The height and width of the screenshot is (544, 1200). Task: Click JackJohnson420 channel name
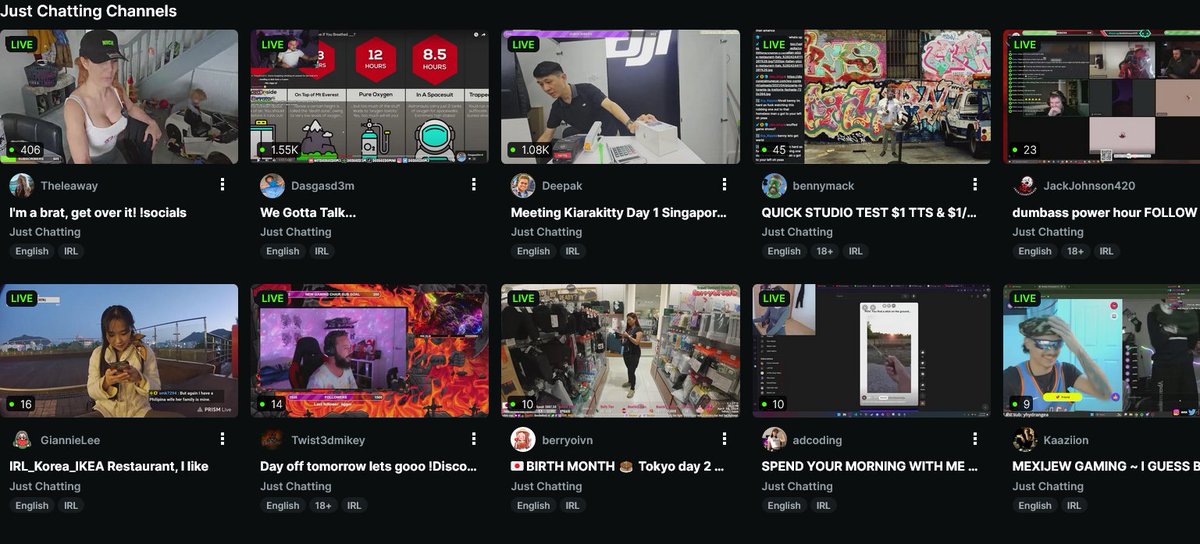tap(1090, 186)
